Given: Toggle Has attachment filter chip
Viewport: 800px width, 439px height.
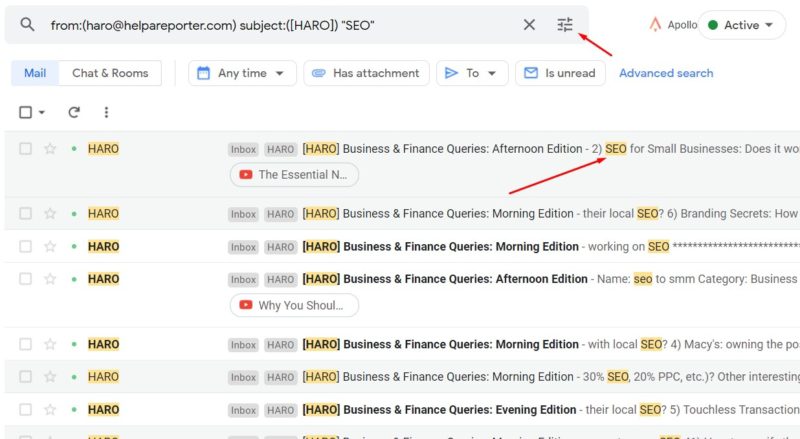Looking at the screenshot, I should coord(366,73).
